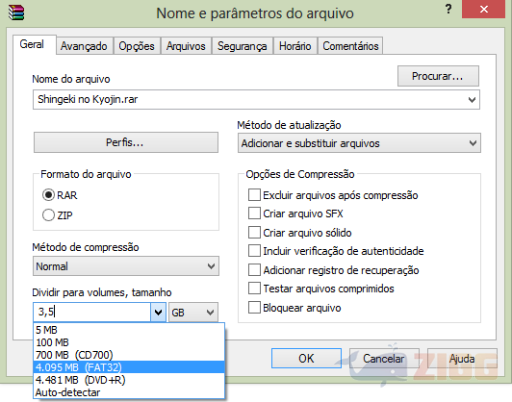Select the ZIP format radio button

(x=48, y=215)
